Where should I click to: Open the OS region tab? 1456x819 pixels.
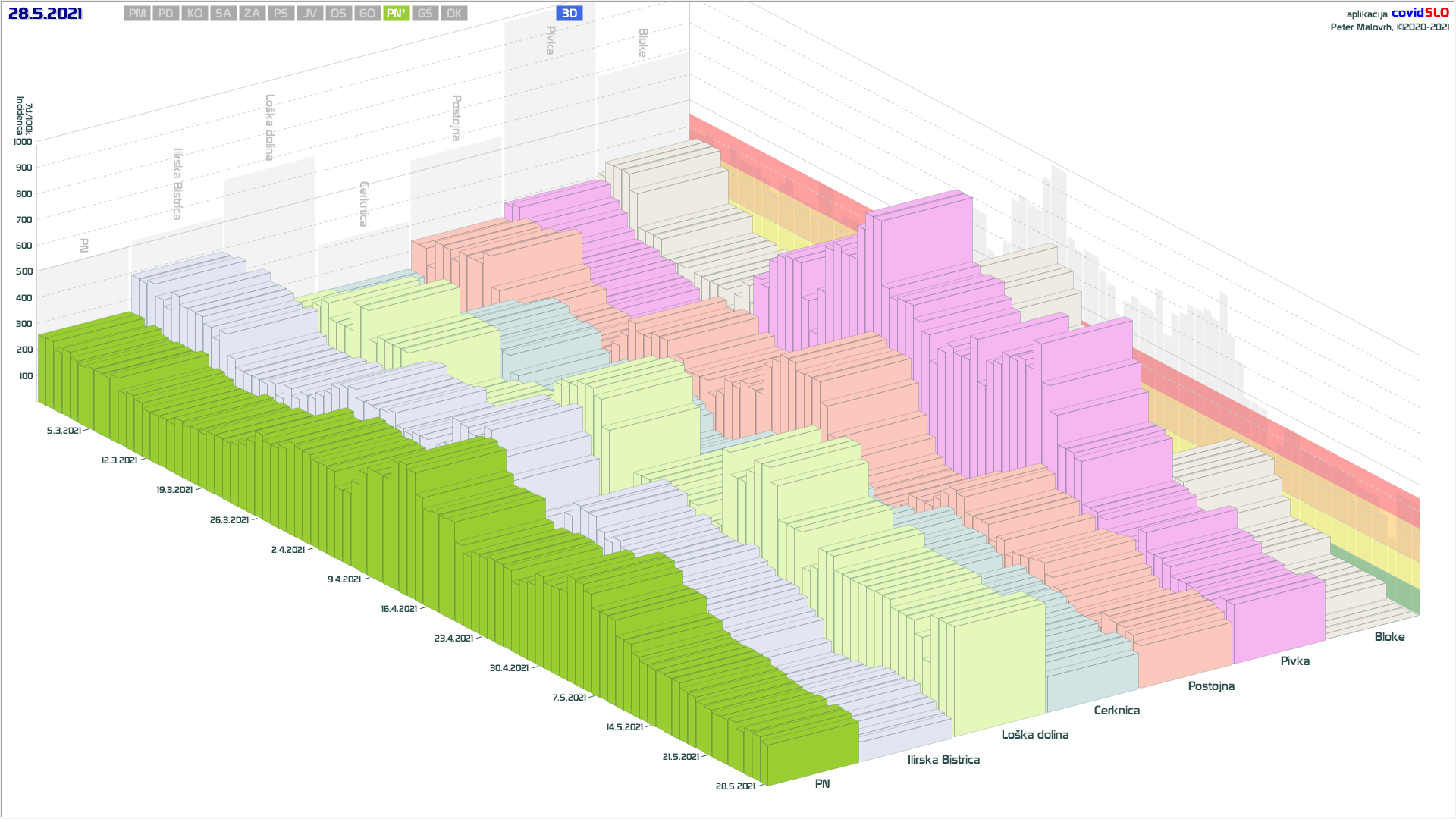(338, 14)
